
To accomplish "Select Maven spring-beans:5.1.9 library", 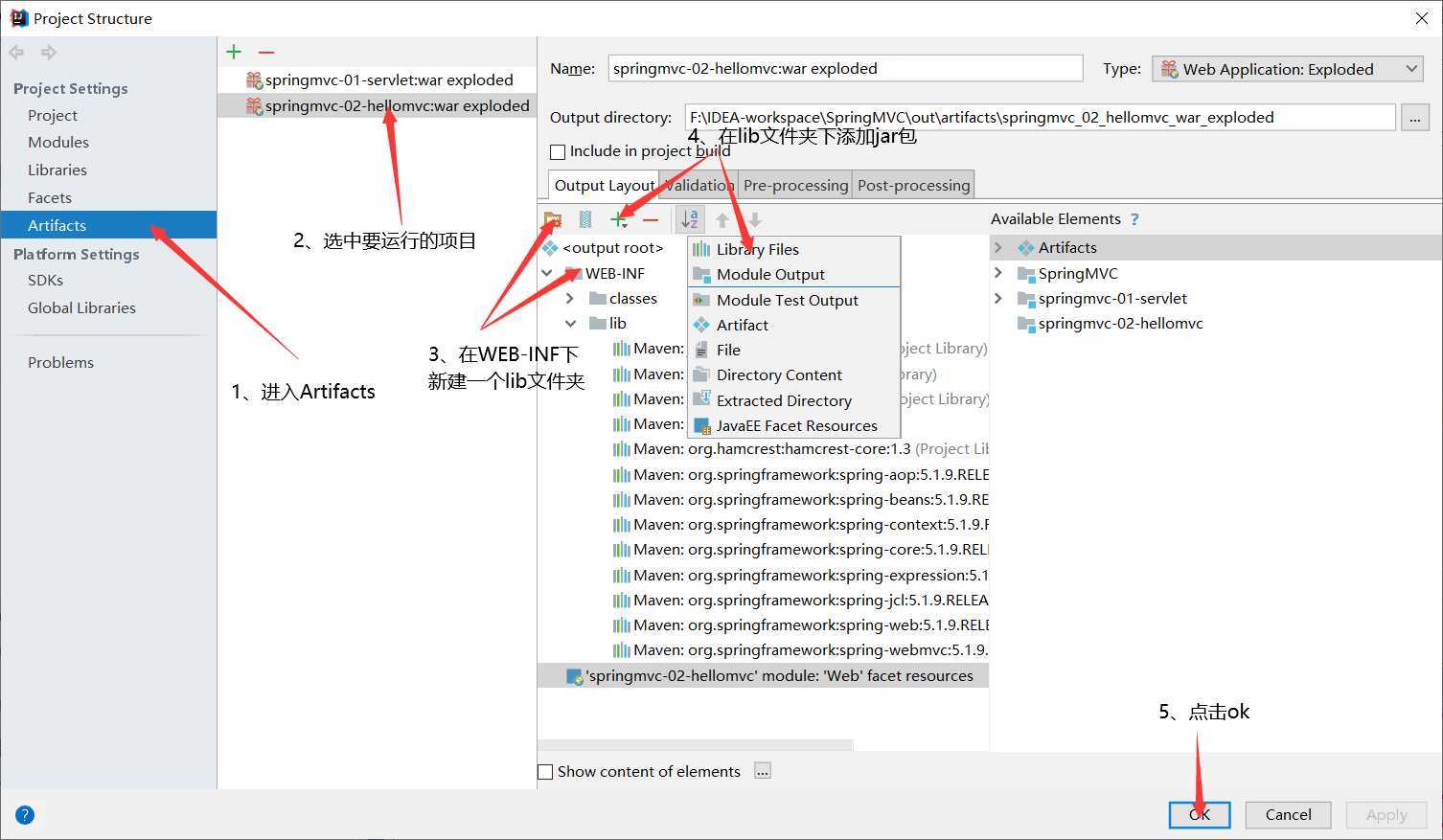I will [800, 499].
